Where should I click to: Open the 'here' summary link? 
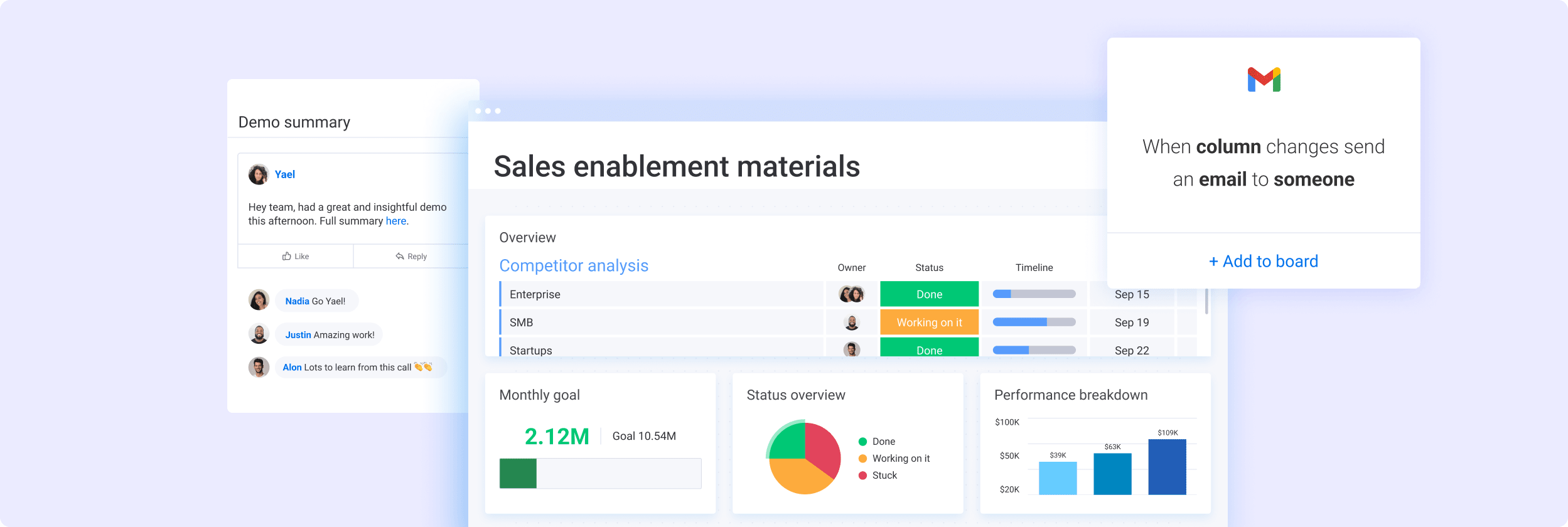395,221
